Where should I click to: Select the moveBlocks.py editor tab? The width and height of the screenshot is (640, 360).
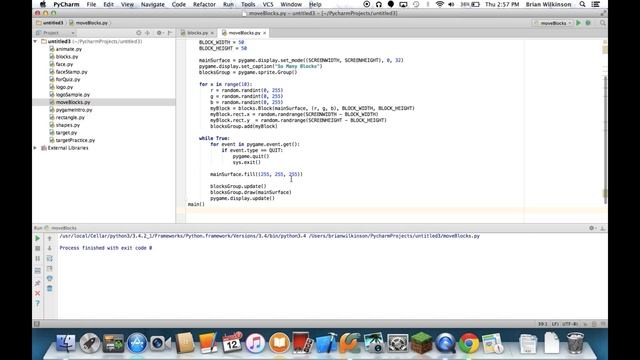(x=244, y=33)
